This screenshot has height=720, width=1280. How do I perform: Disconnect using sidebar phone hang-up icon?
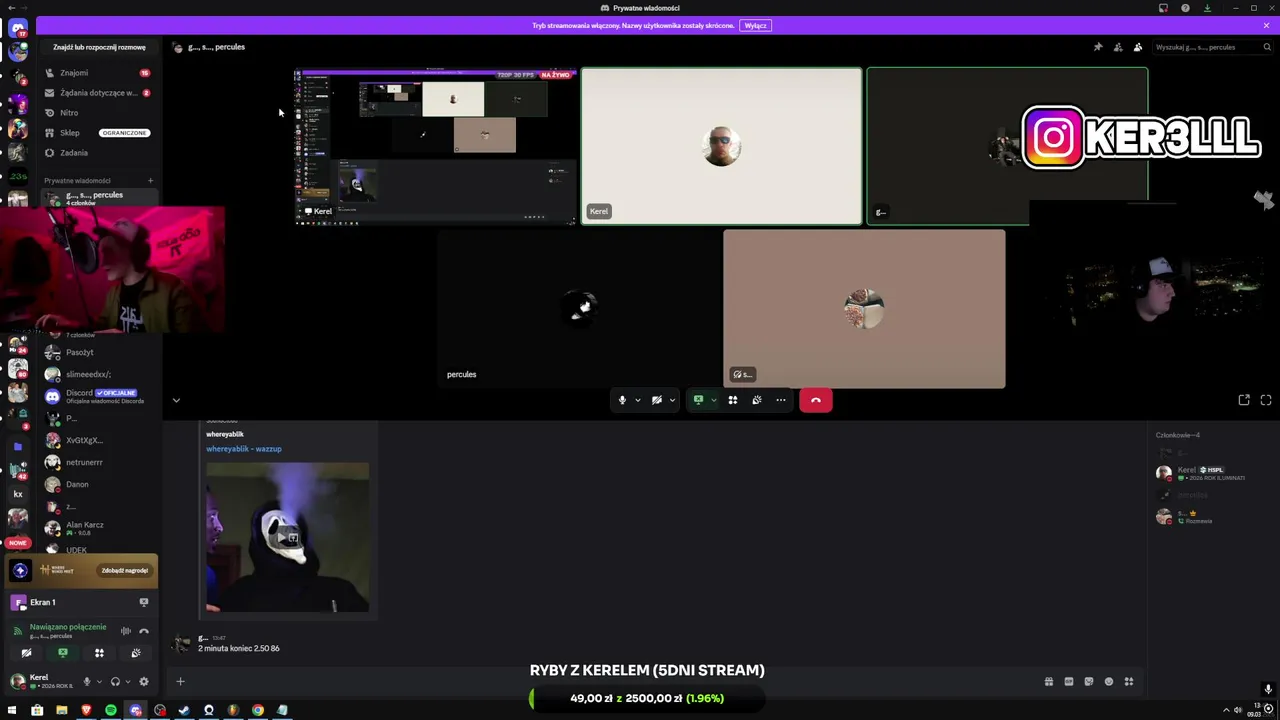[144, 631]
